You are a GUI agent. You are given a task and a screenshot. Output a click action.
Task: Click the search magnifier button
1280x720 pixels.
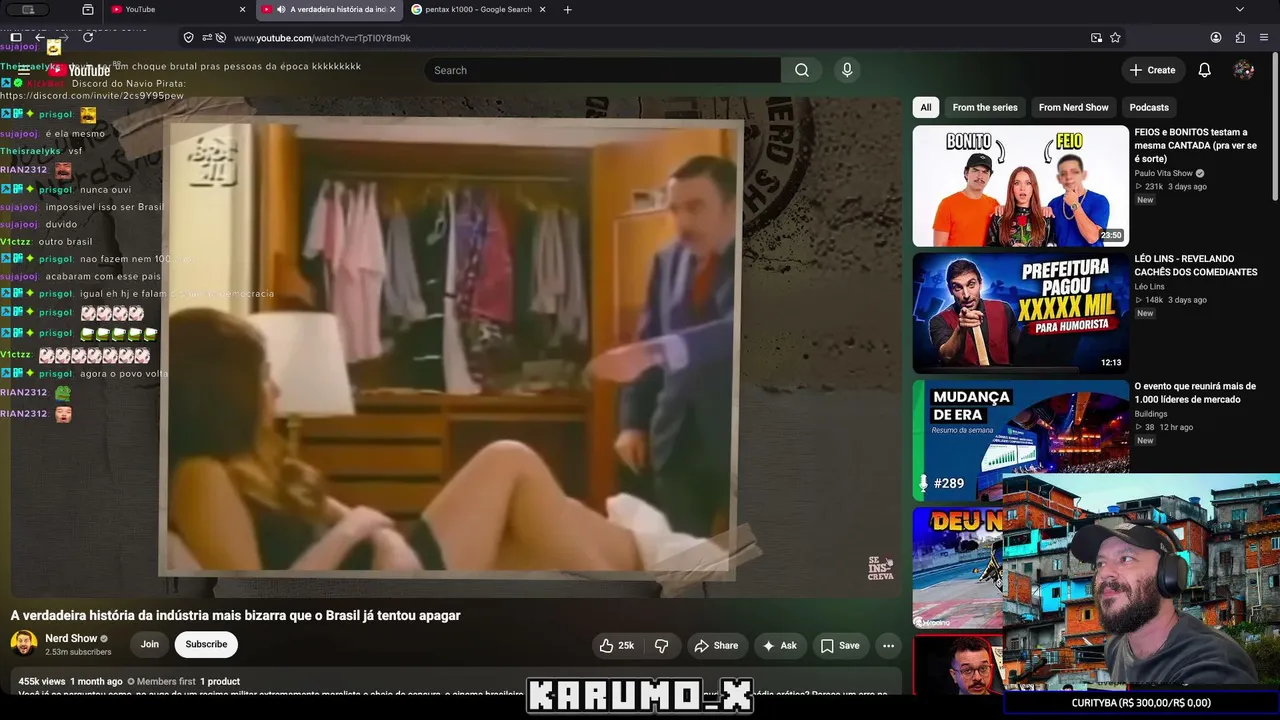pyautogui.click(x=802, y=70)
